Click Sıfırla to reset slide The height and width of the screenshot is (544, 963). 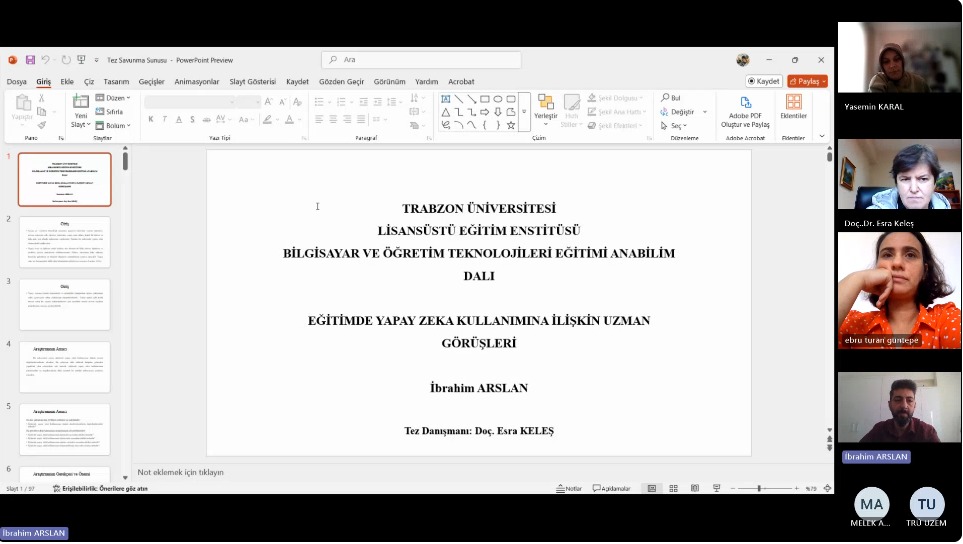point(109,112)
